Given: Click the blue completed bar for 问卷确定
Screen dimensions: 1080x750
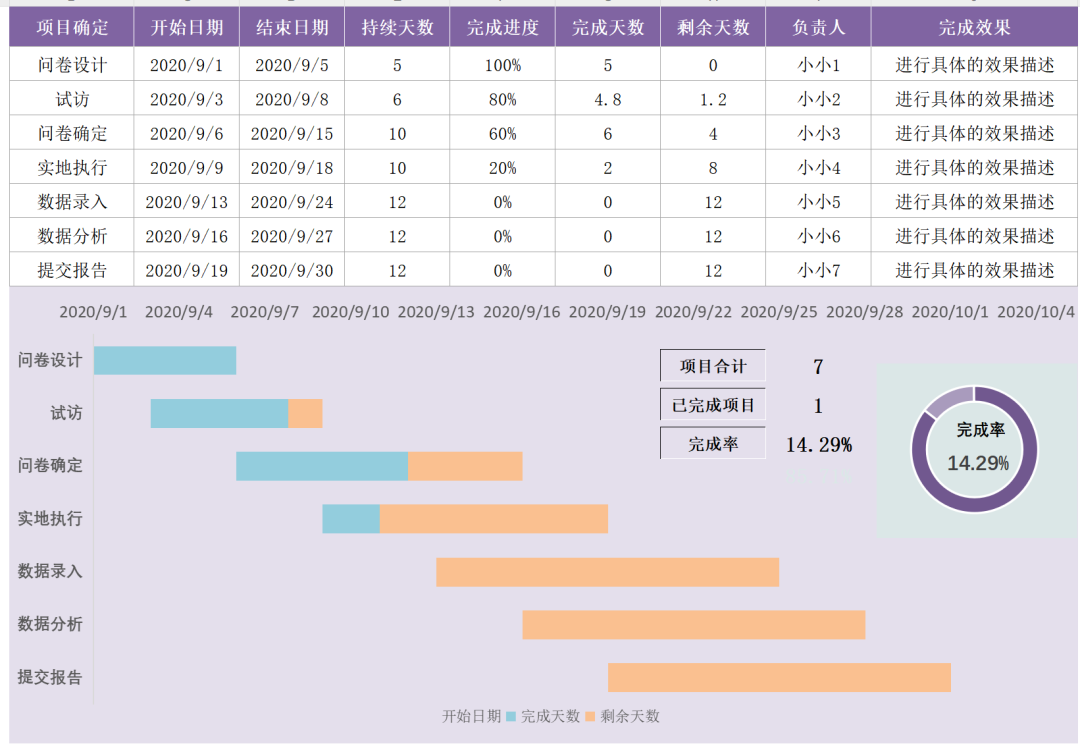Looking at the screenshot, I should coord(322,466).
